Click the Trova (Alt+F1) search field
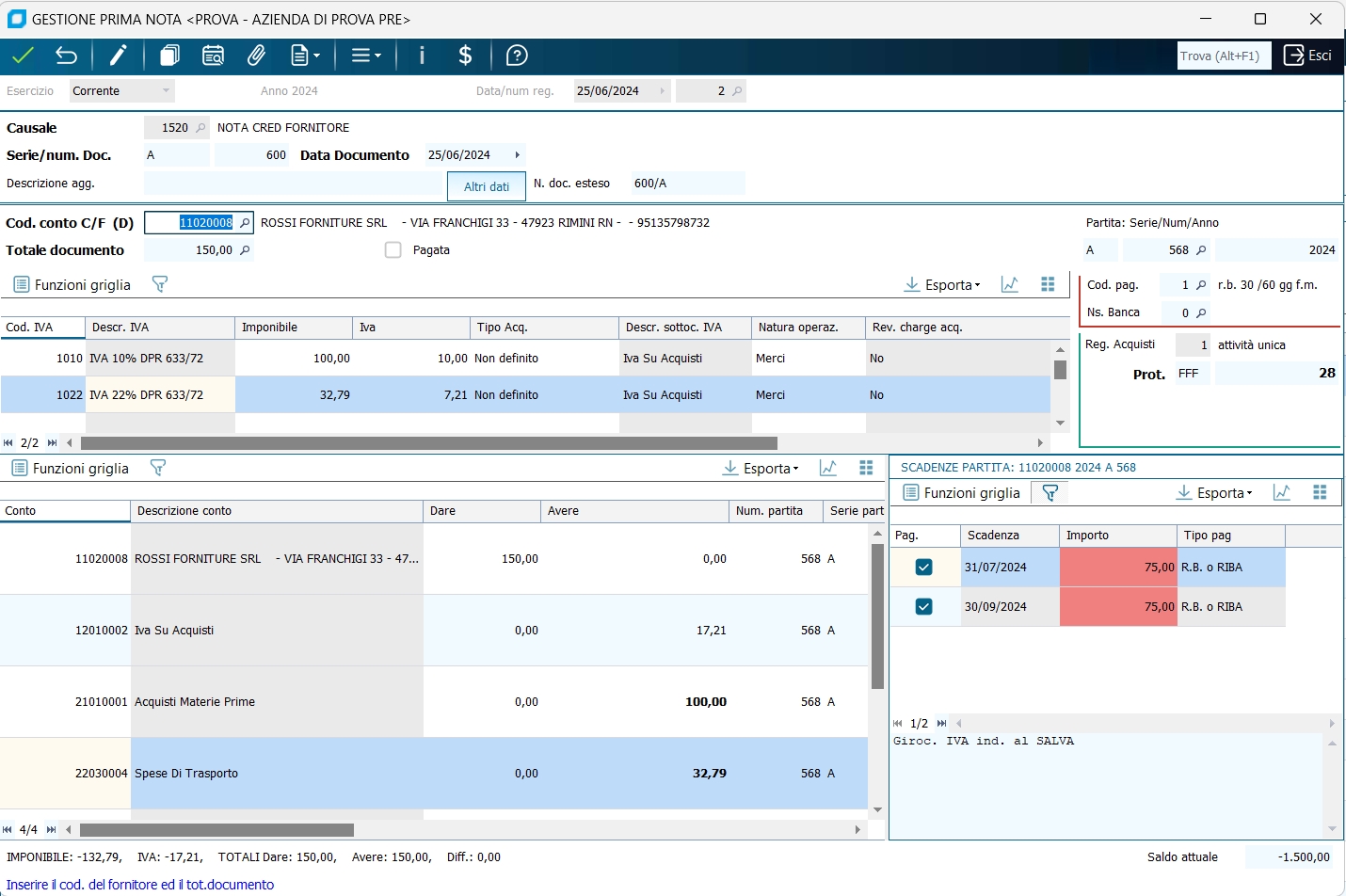Image resolution: width=1346 pixels, height=896 pixels. 1224,56
